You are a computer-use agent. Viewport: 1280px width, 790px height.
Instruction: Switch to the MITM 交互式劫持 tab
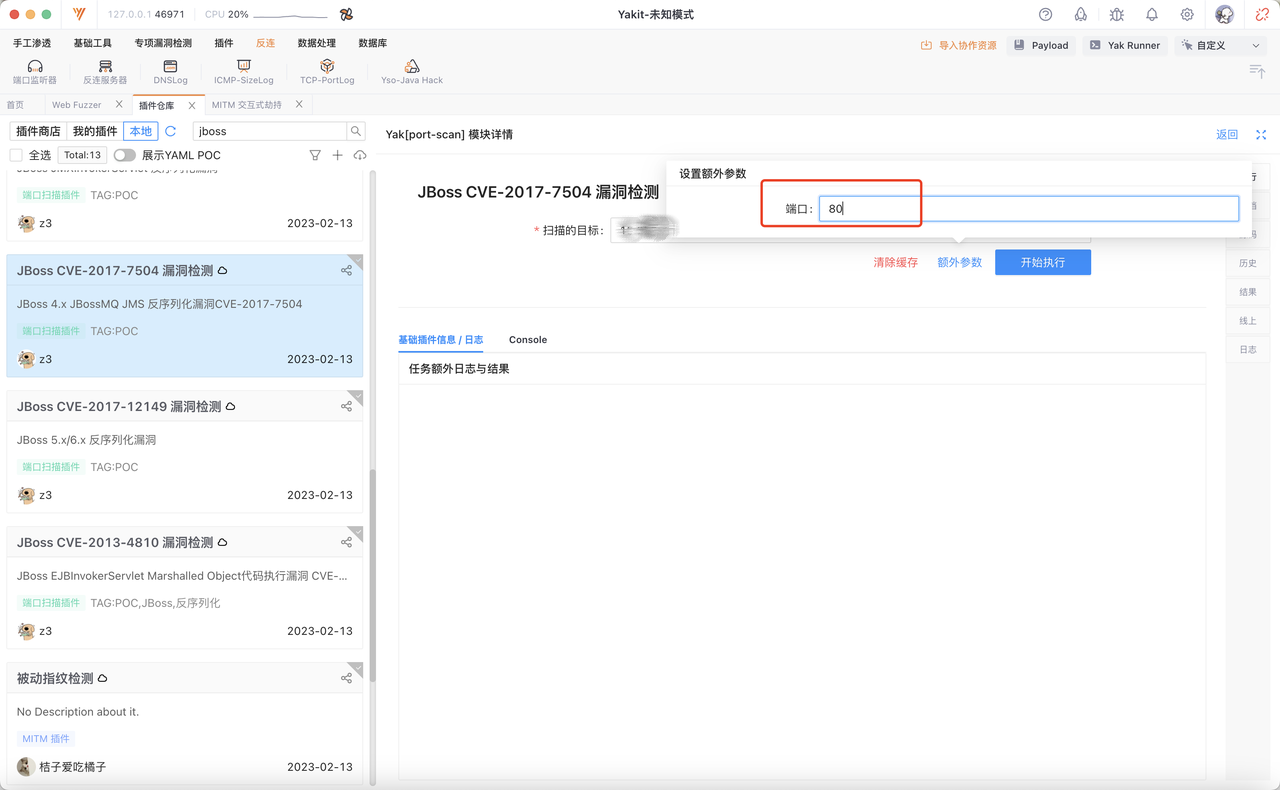pos(247,105)
